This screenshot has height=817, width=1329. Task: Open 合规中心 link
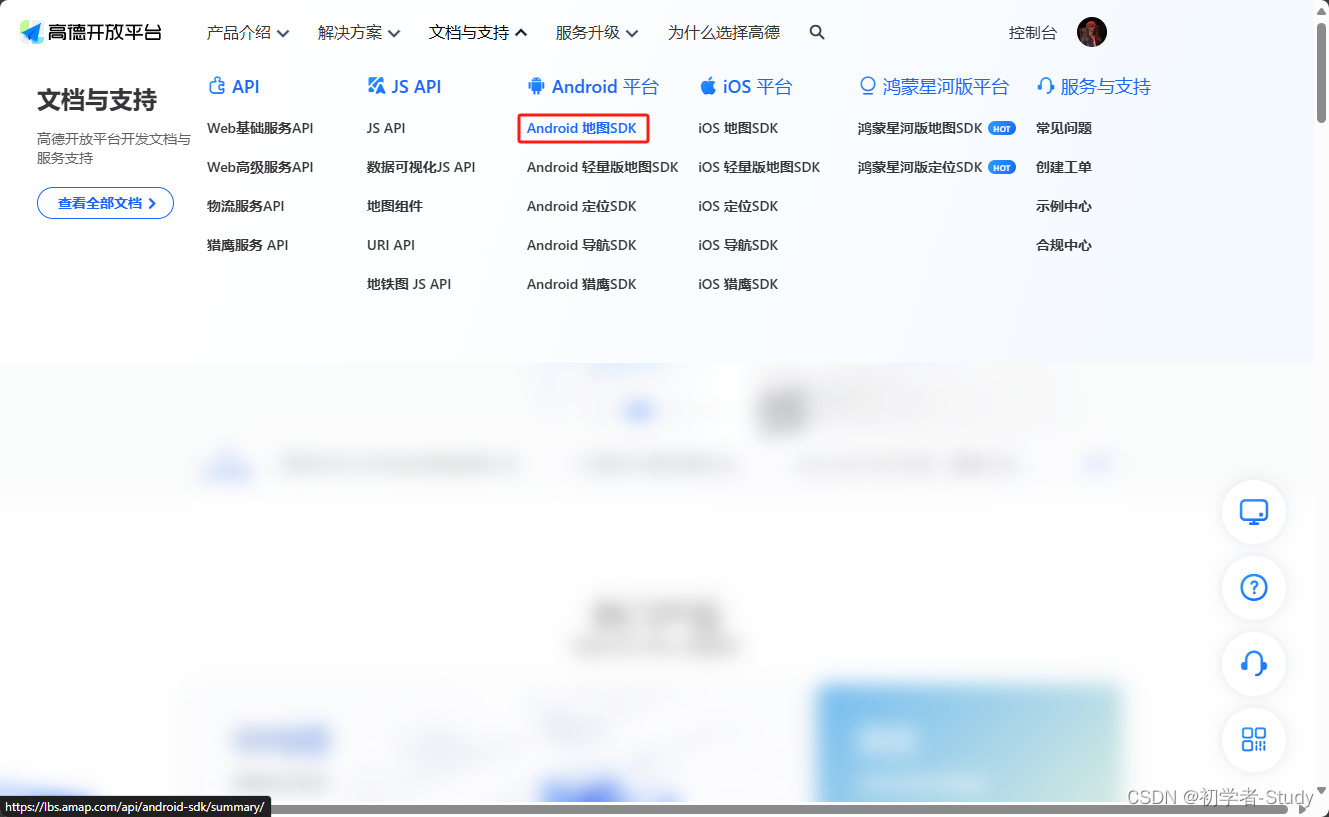pos(1064,245)
